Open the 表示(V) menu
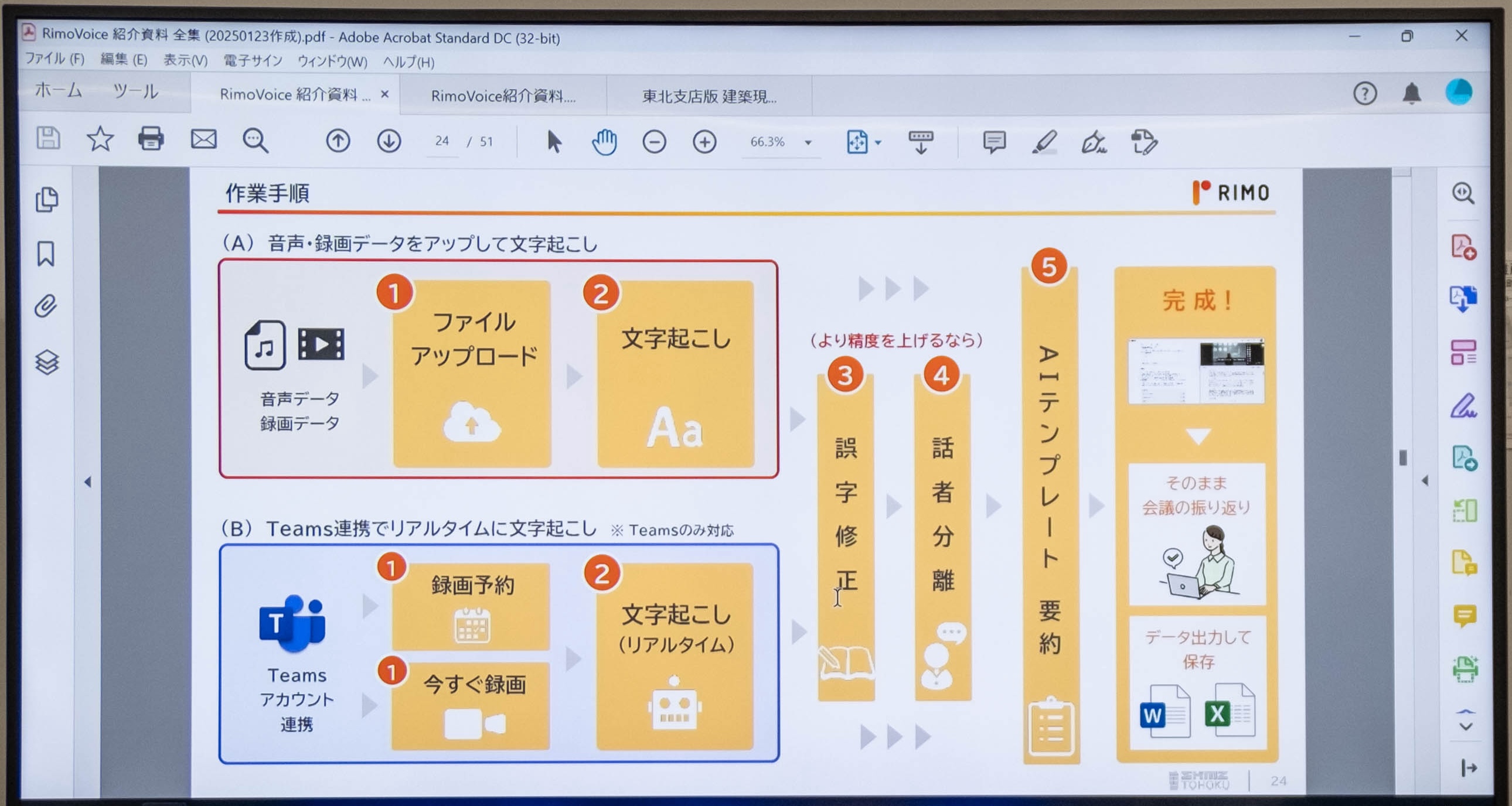 click(x=185, y=60)
